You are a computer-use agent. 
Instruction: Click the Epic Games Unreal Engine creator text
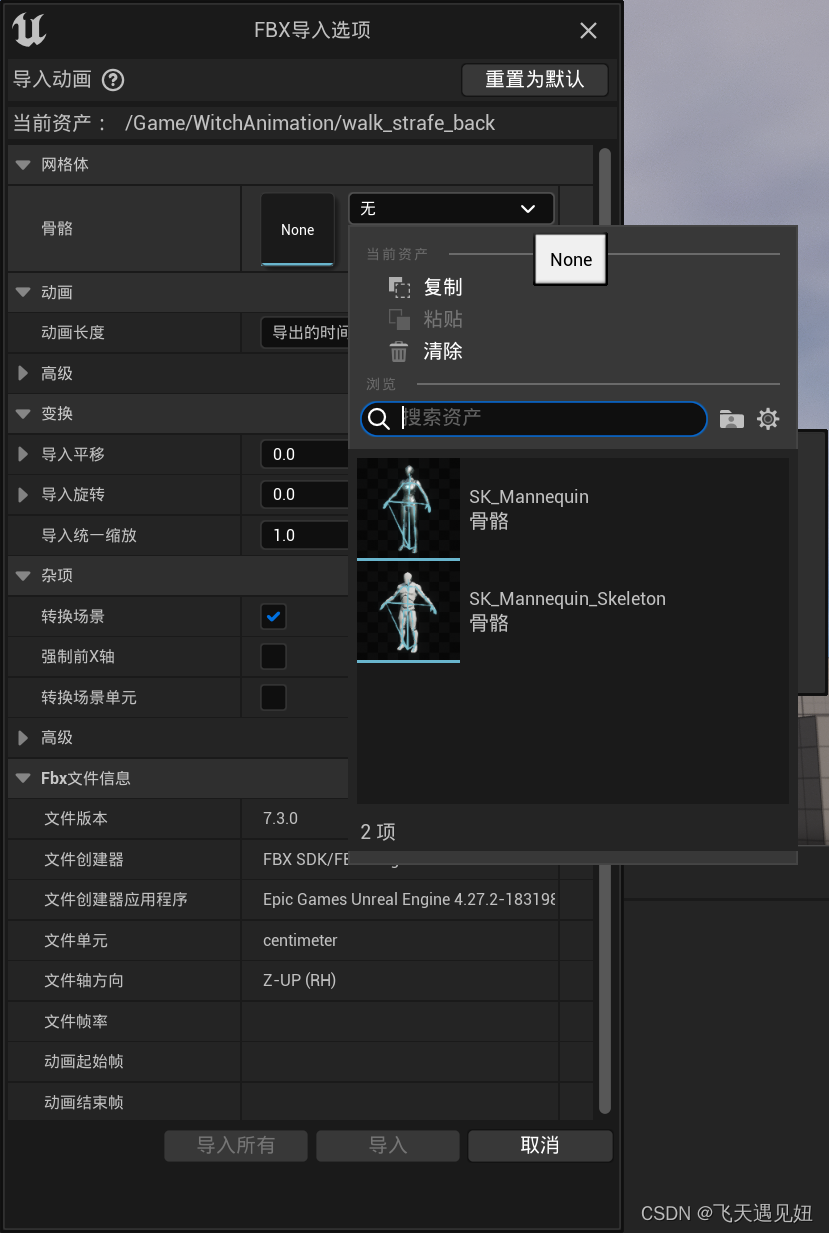410,900
